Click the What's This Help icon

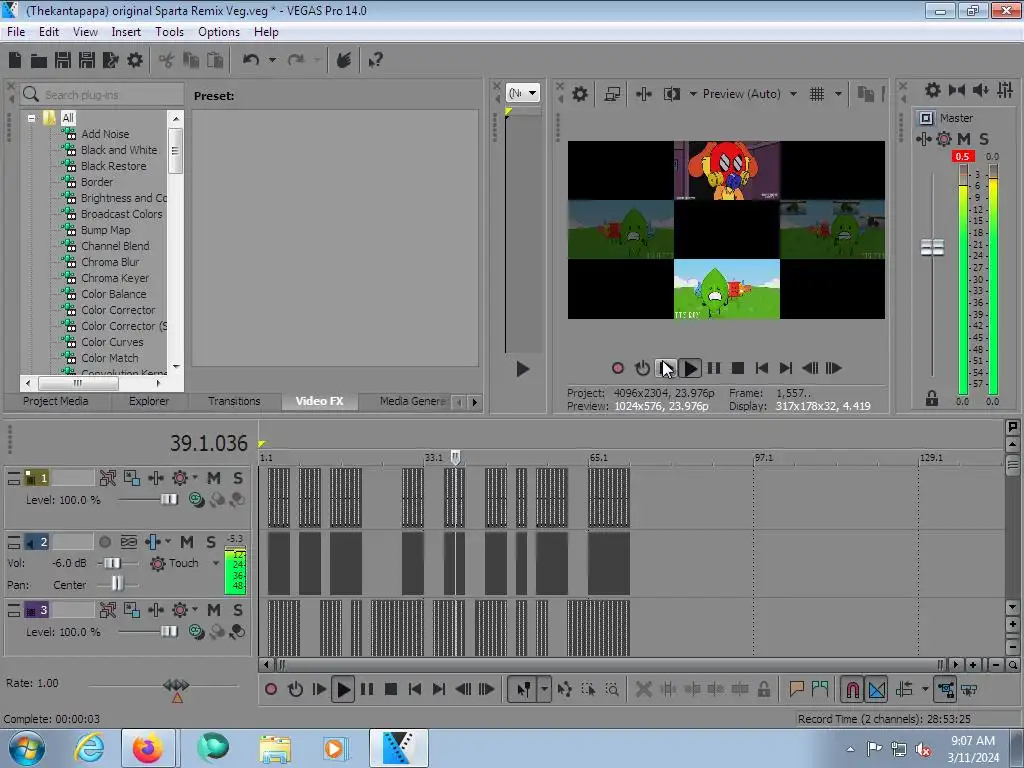point(375,61)
